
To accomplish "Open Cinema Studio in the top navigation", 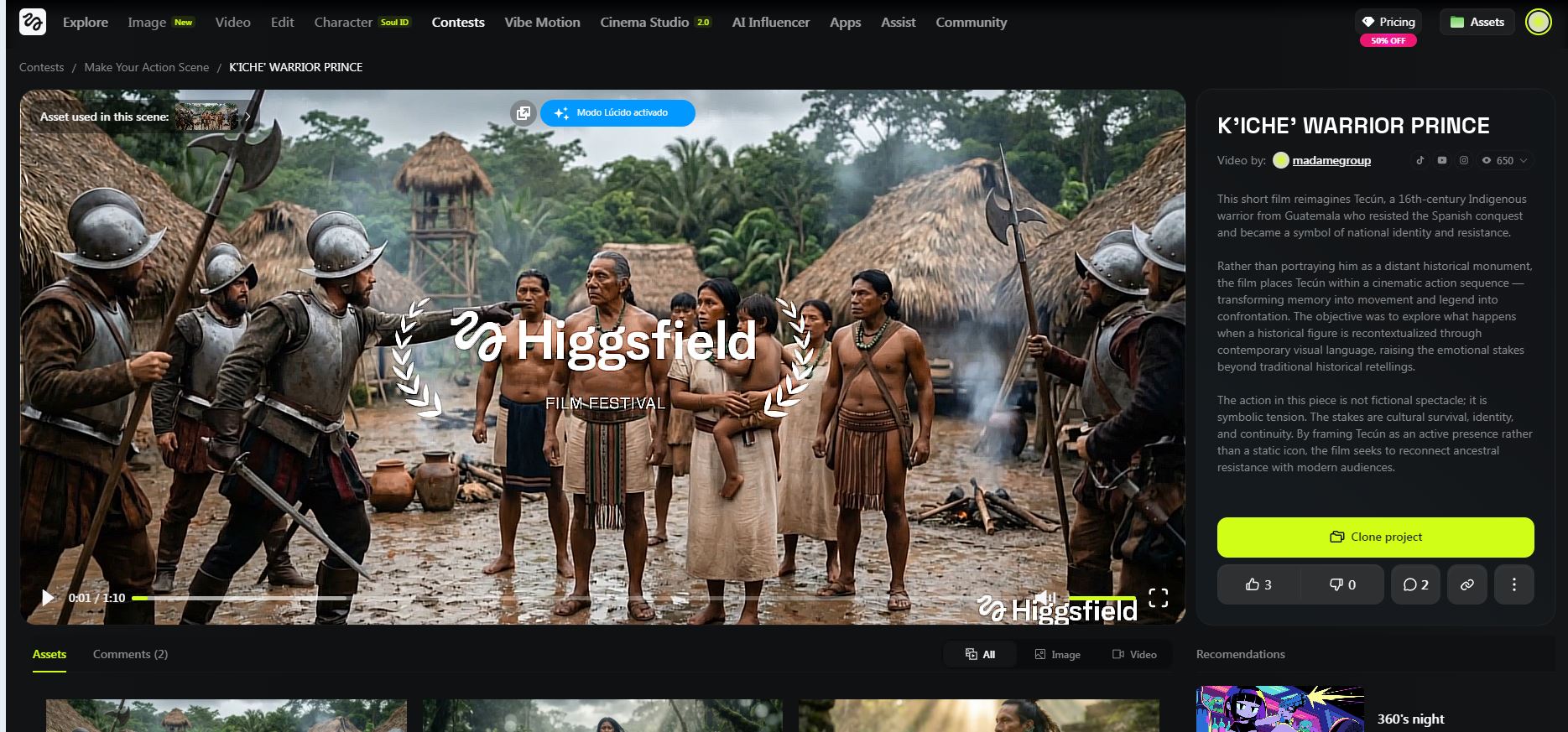I will coord(644,23).
